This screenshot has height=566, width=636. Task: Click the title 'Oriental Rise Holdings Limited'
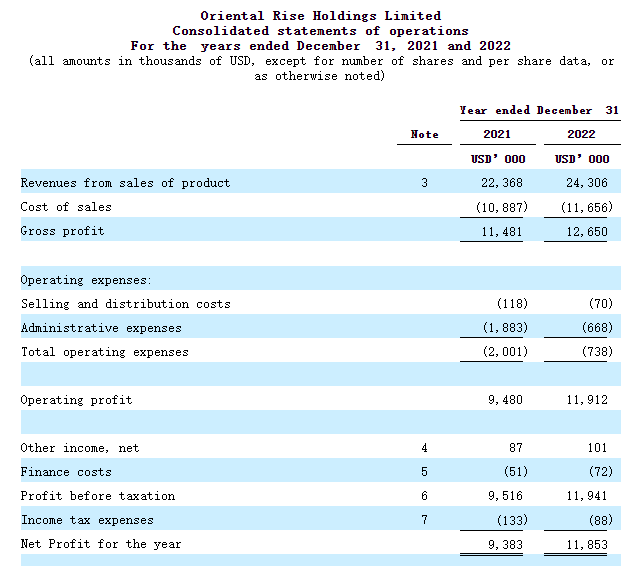tap(320, 16)
